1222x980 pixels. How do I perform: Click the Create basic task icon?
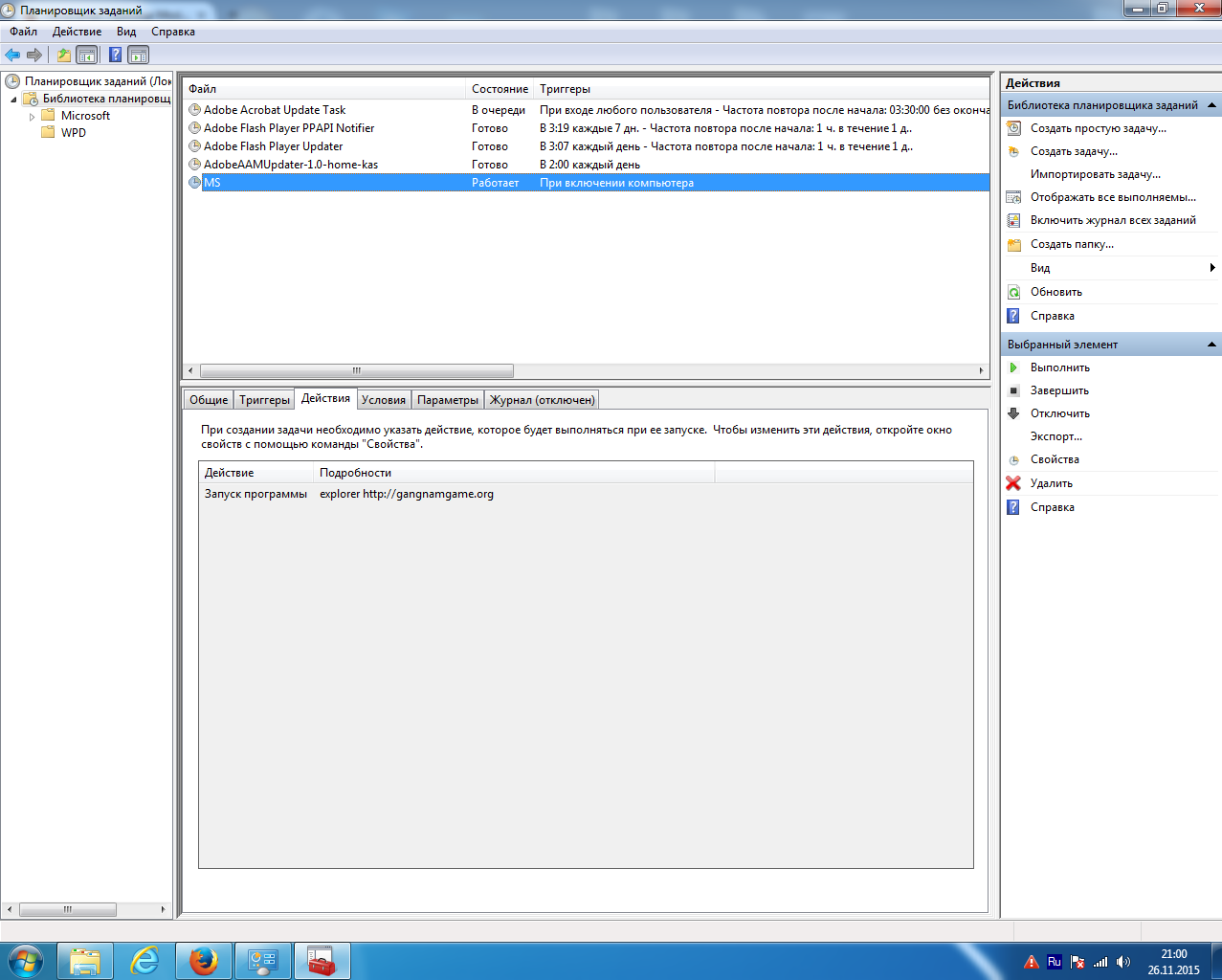pos(1014,128)
